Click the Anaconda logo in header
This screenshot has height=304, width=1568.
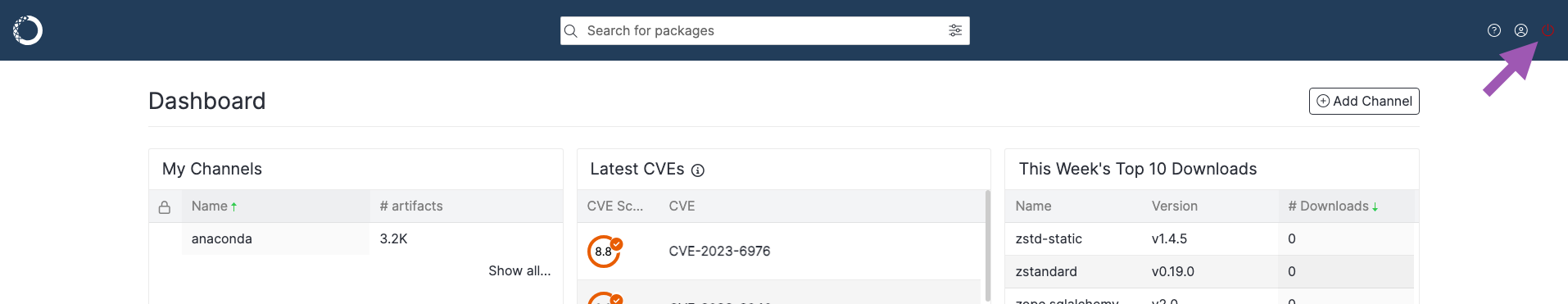[28, 30]
